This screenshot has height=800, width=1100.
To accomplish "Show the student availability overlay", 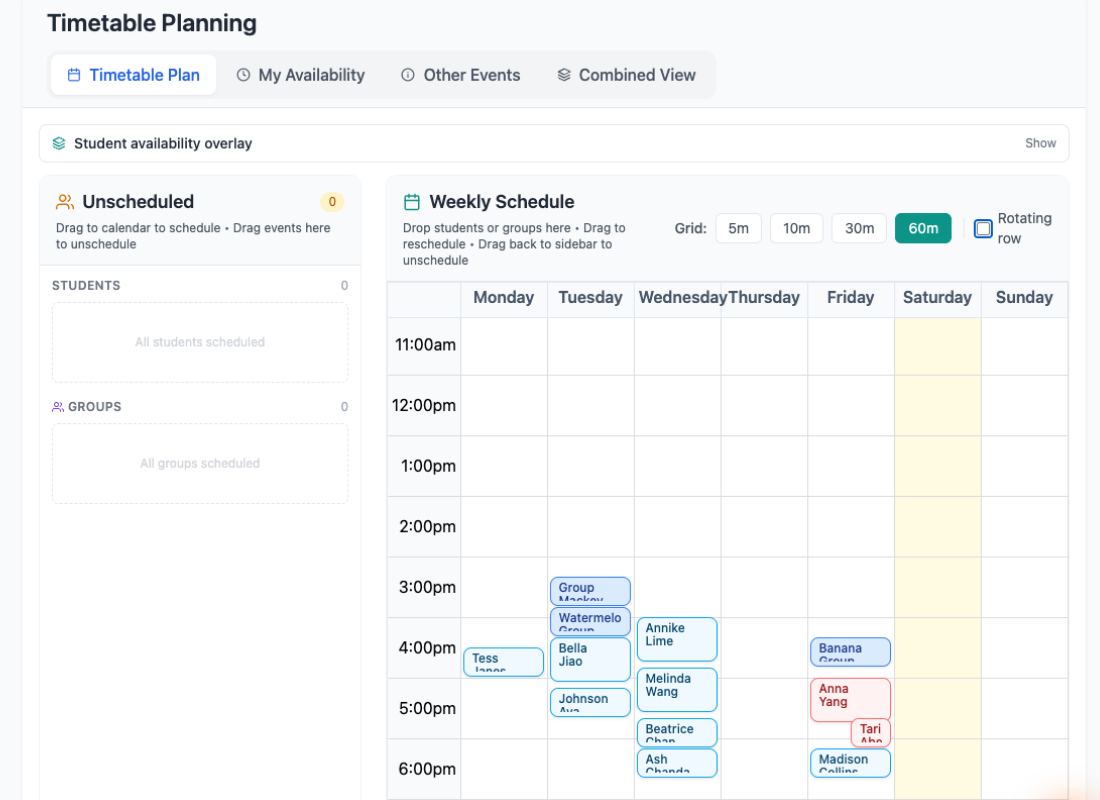I will pos(1041,143).
